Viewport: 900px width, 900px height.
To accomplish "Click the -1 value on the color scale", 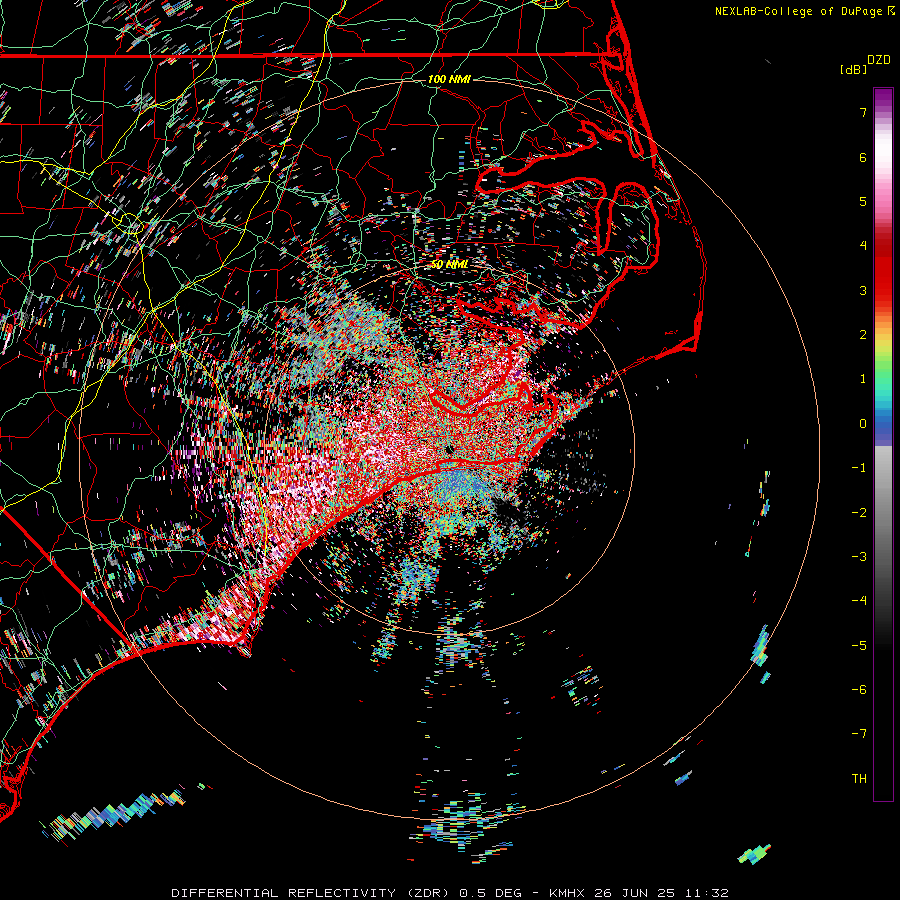I will pos(859,468).
